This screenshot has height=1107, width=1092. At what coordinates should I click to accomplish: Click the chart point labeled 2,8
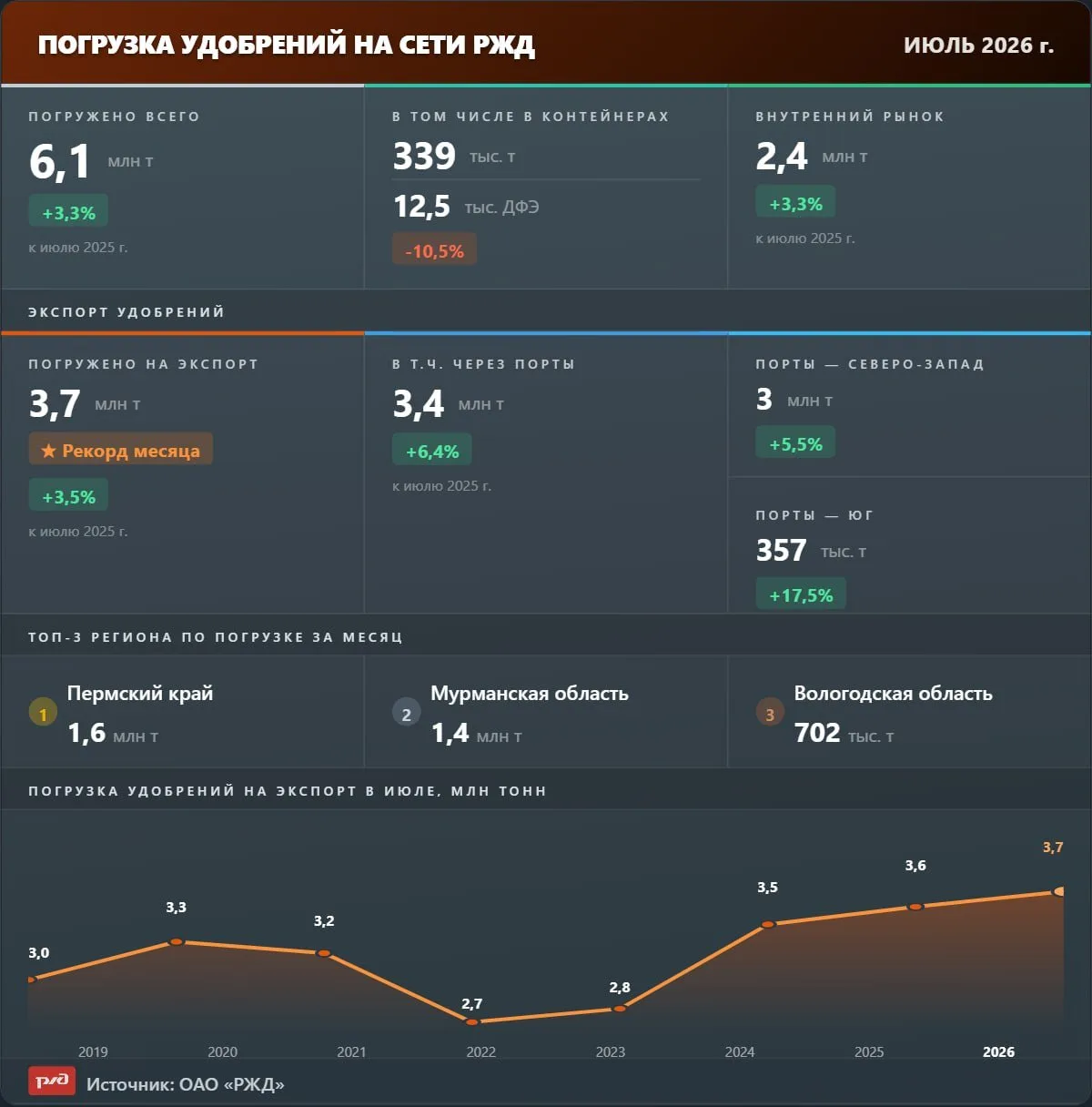tap(620, 1009)
